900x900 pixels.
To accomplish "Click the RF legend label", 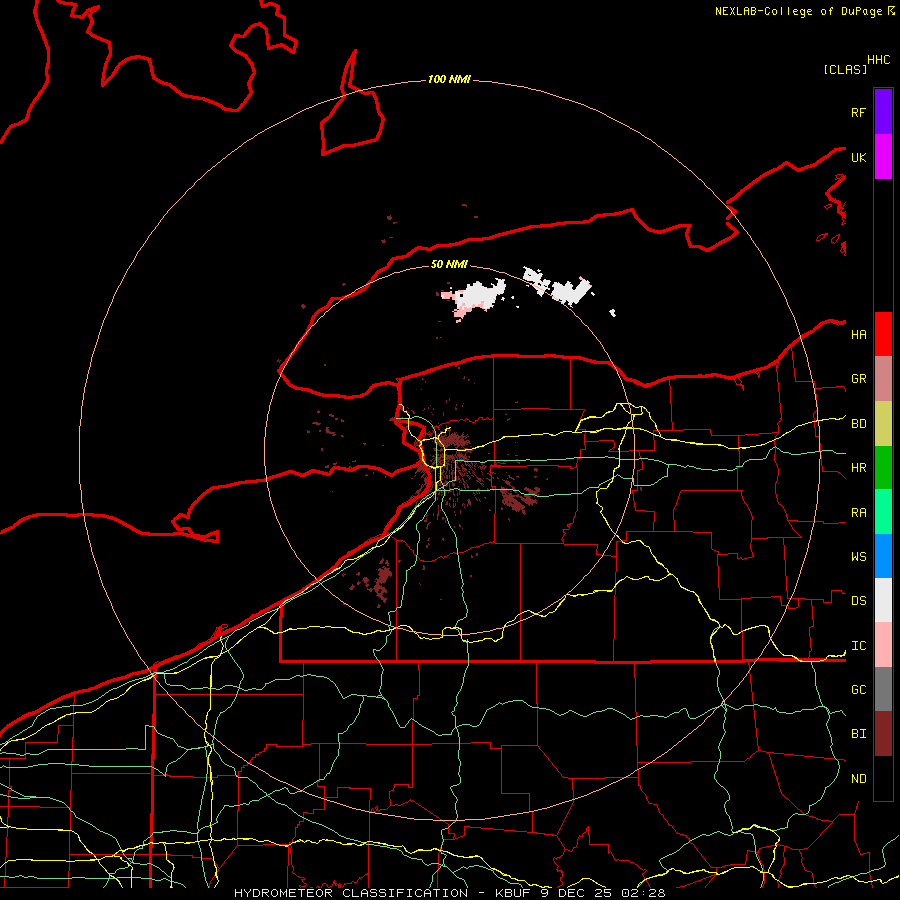I will pos(858,112).
